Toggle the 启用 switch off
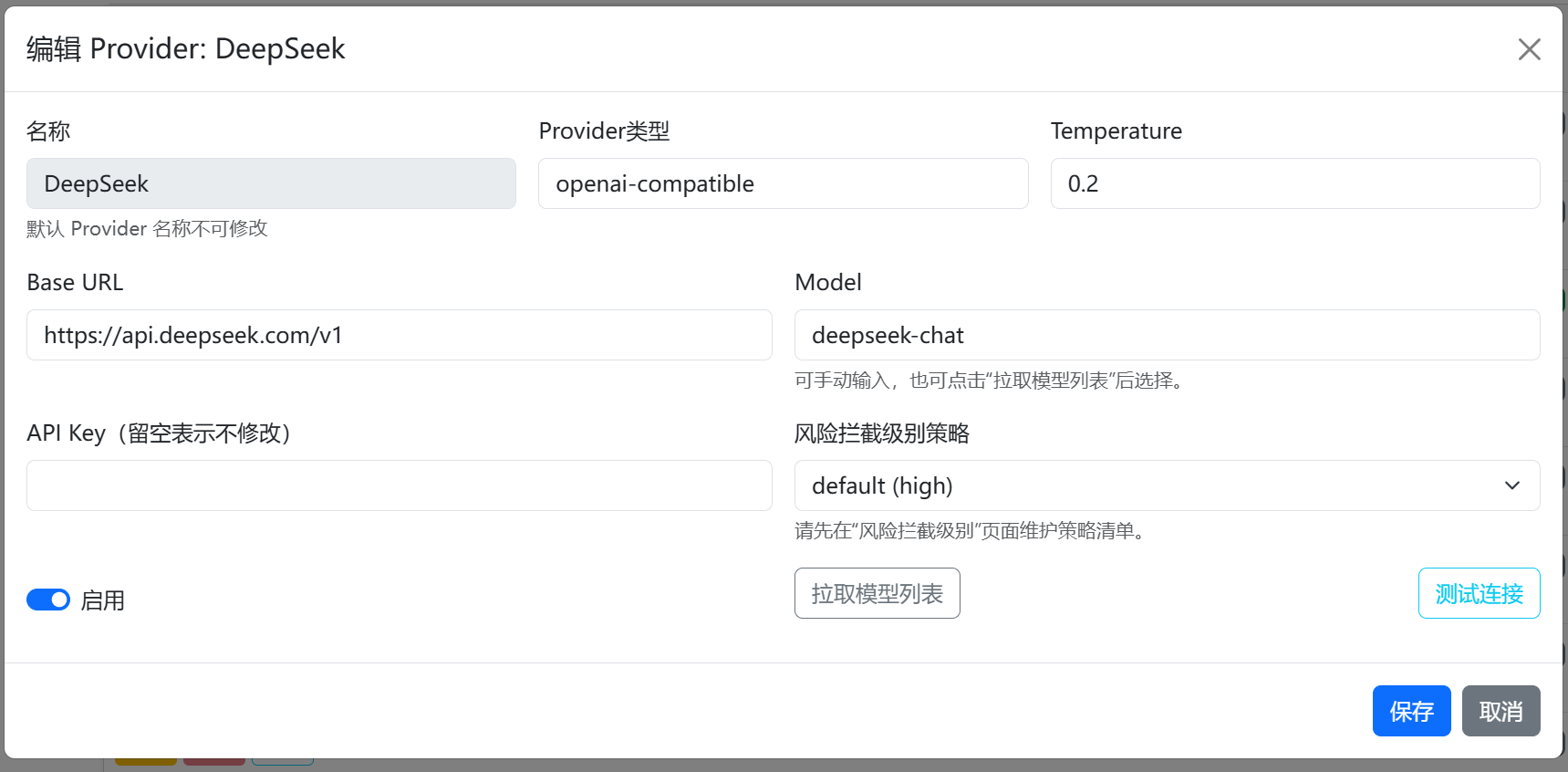The height and width of the screenshot is (772, 1568). (x=48, y=600)
